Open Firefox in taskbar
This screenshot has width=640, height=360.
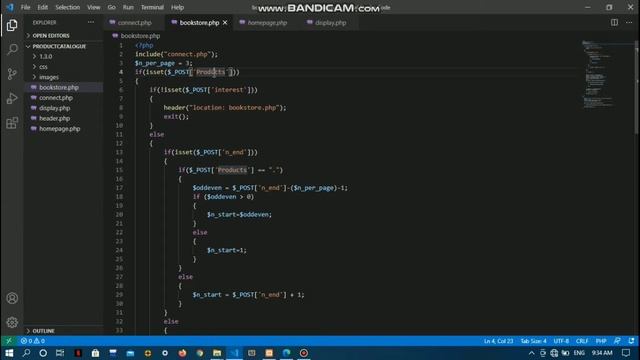click(182, 353)
